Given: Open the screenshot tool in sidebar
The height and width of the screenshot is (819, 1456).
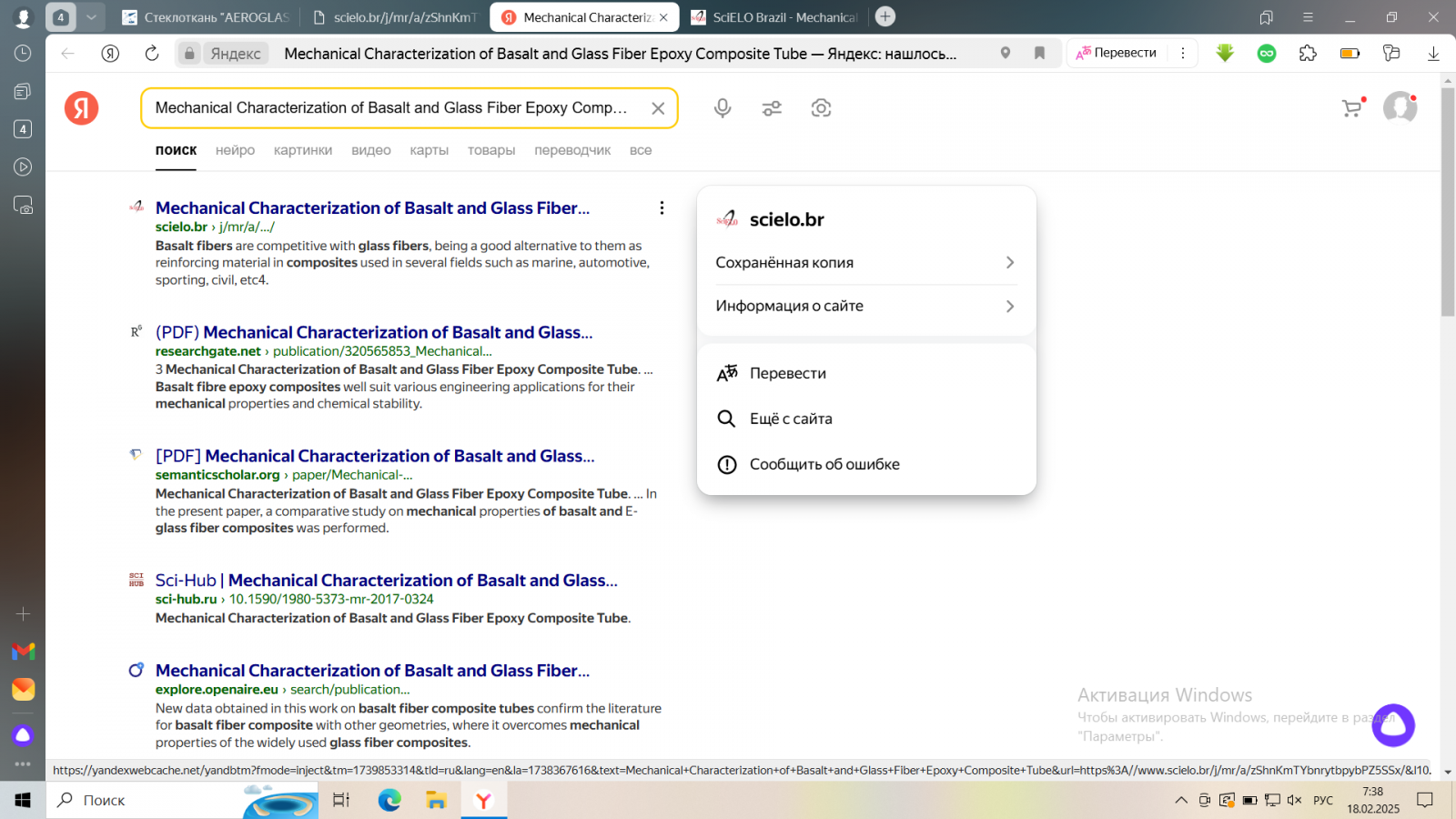Looking at the screenshot, I should [x=23, y=205].
